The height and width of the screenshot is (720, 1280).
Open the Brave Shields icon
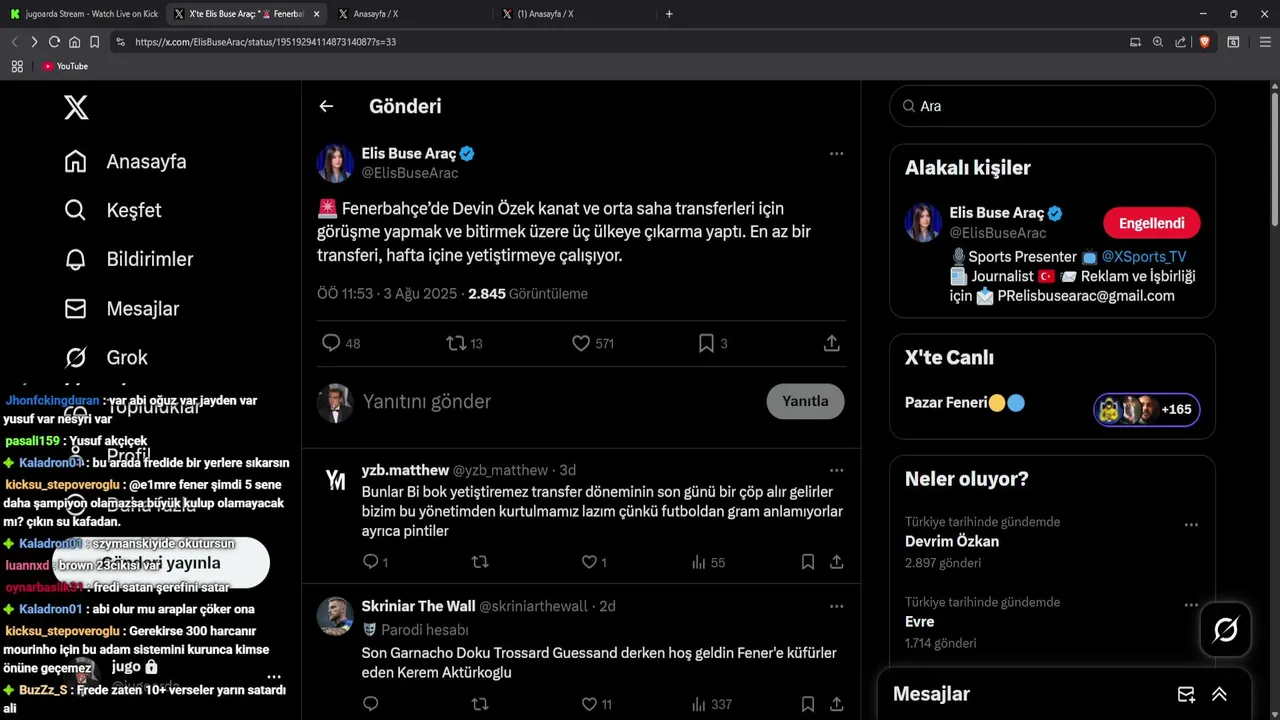point(1204,42)
